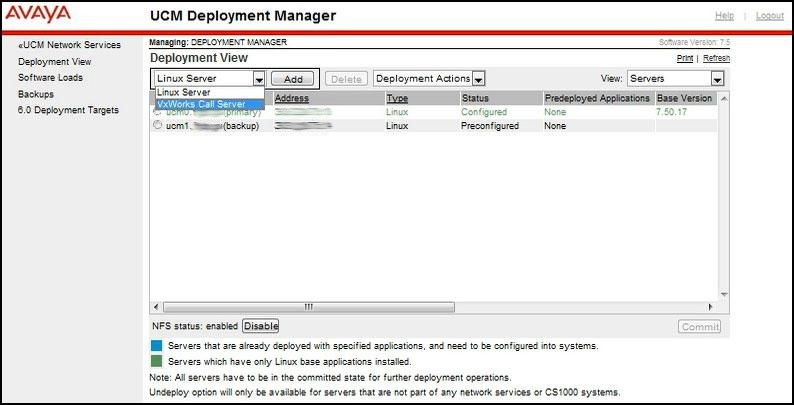Open the Help link

724,16
